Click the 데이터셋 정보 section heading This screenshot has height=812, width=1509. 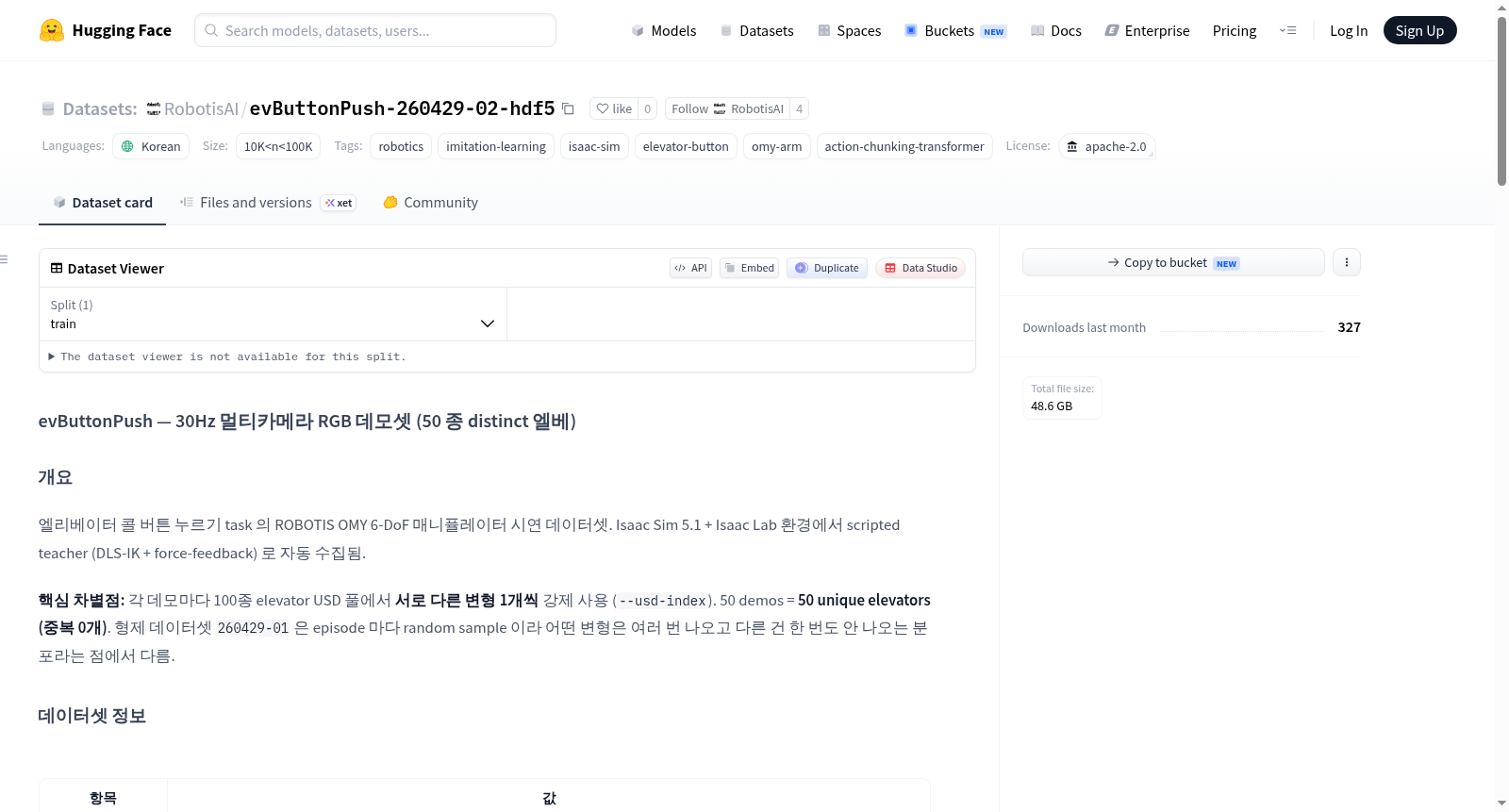(x=92, y=716)
